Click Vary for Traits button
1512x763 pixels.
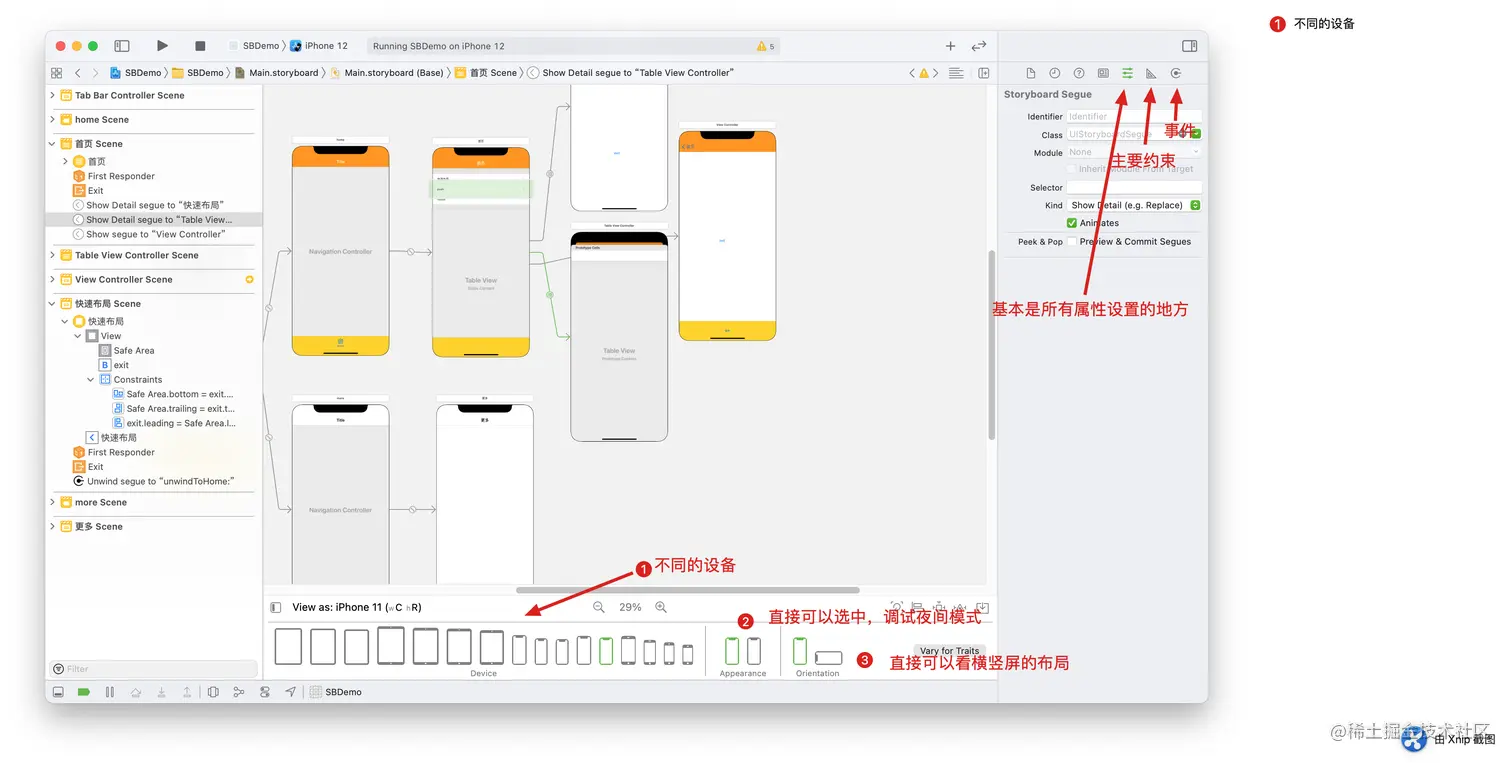tap(950, 651)
